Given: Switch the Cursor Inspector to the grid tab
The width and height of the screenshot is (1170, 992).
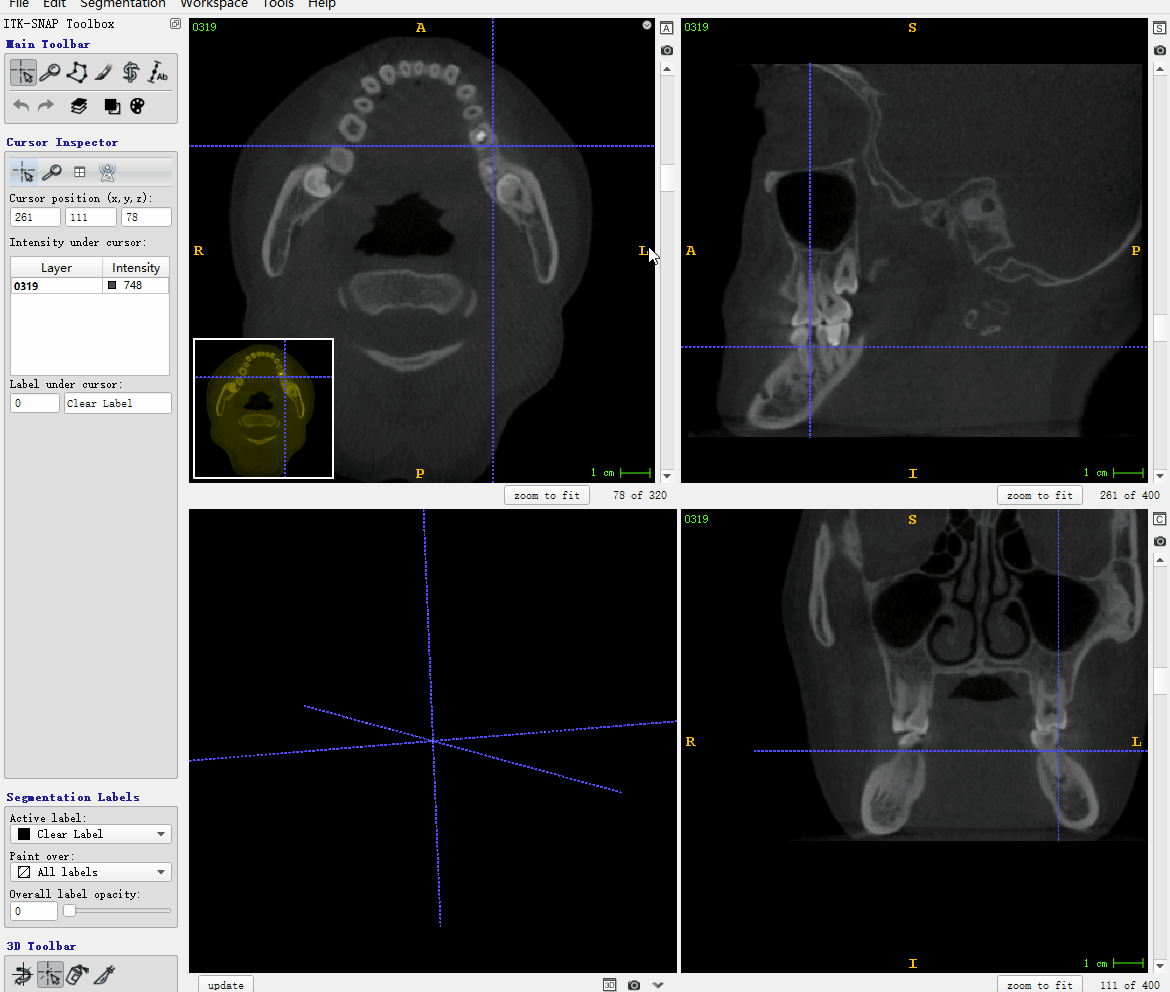Looking at the screenshot, I should click(80, 172).
